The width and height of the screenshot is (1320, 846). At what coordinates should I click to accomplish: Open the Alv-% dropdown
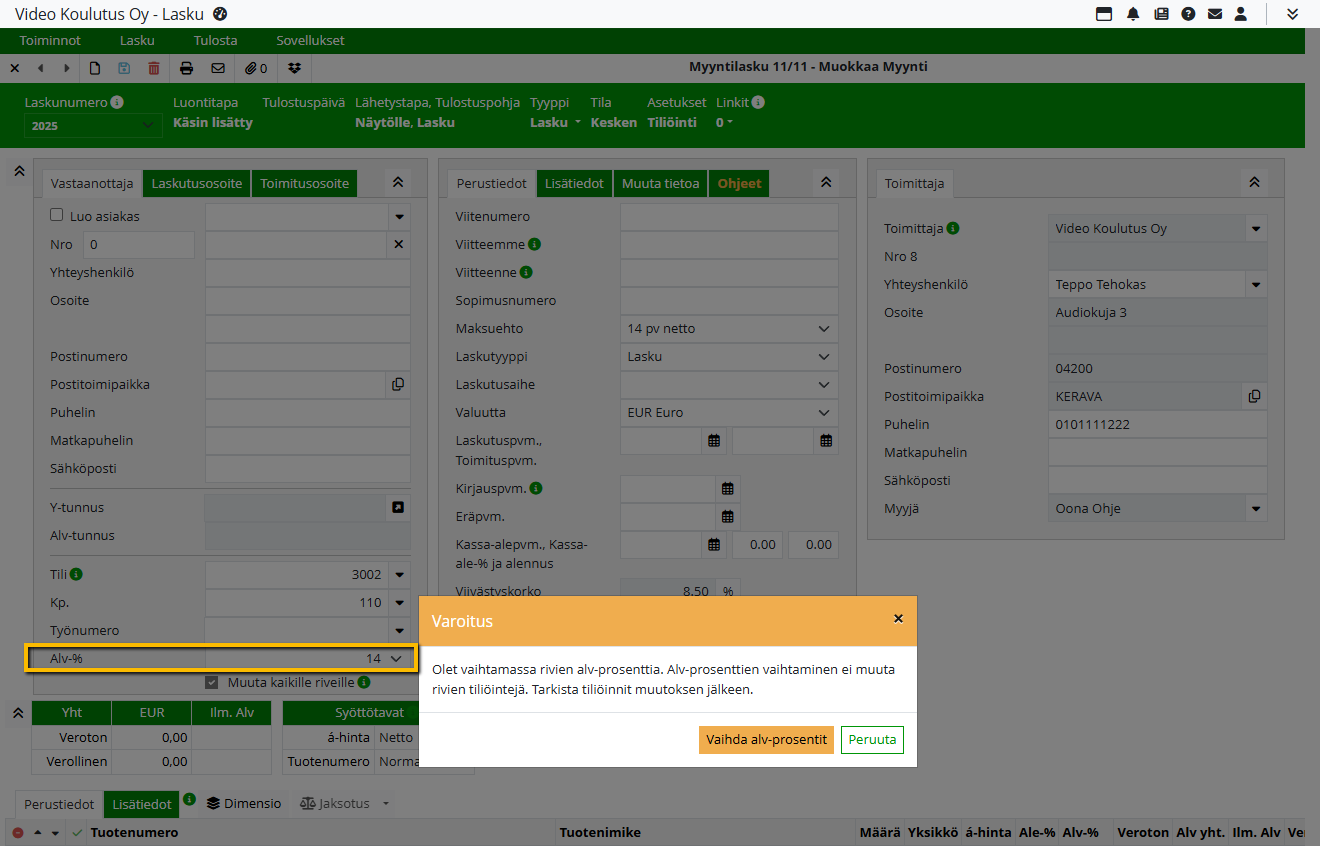pos(396,658)
